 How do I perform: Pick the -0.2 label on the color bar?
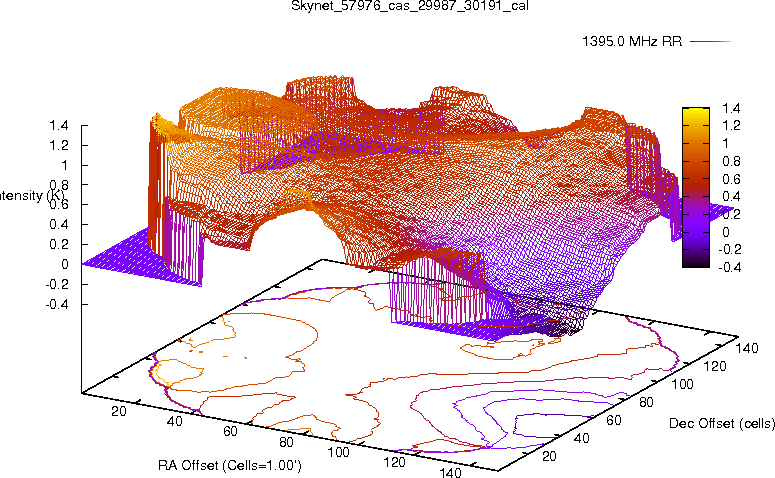730,249
